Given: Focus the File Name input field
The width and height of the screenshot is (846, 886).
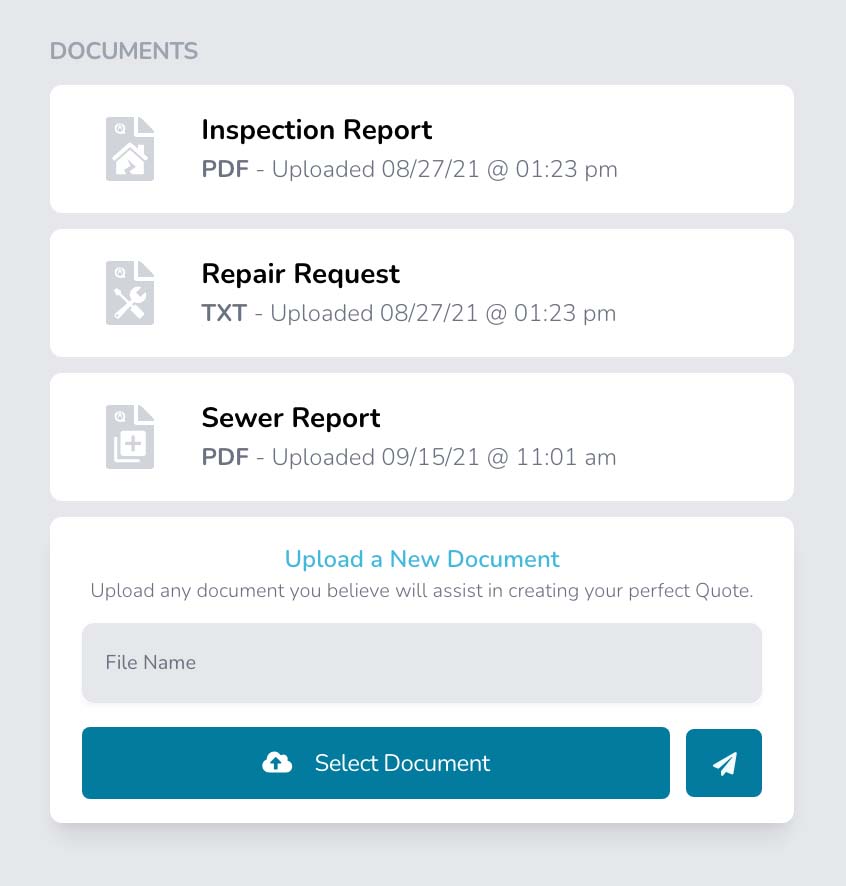Looking at the screenshot, I should tap(422, 663).
